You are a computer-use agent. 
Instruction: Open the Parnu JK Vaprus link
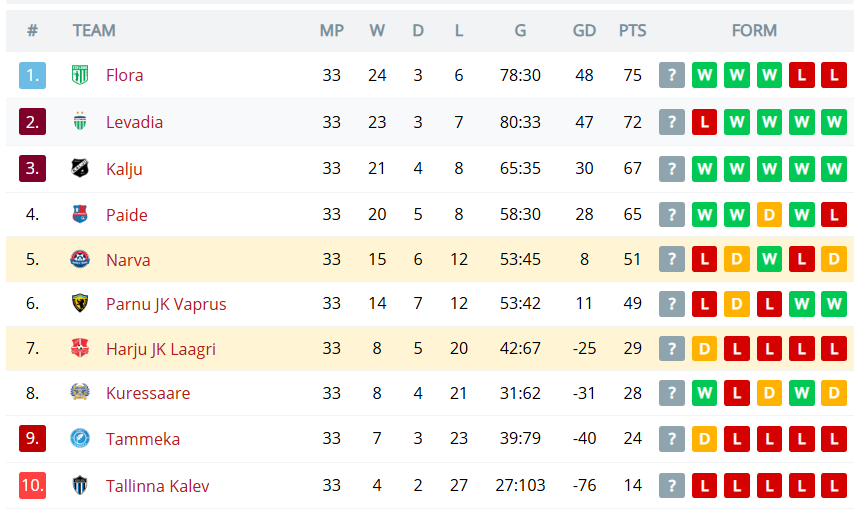(x=166, y=304)
